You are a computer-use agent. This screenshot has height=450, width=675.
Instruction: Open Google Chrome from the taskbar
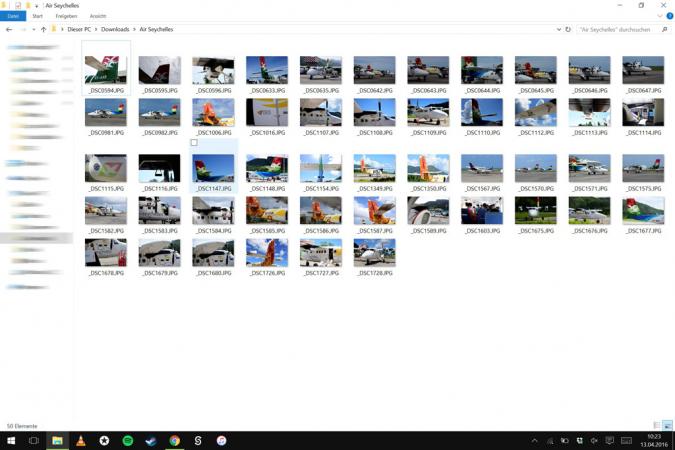174,441
